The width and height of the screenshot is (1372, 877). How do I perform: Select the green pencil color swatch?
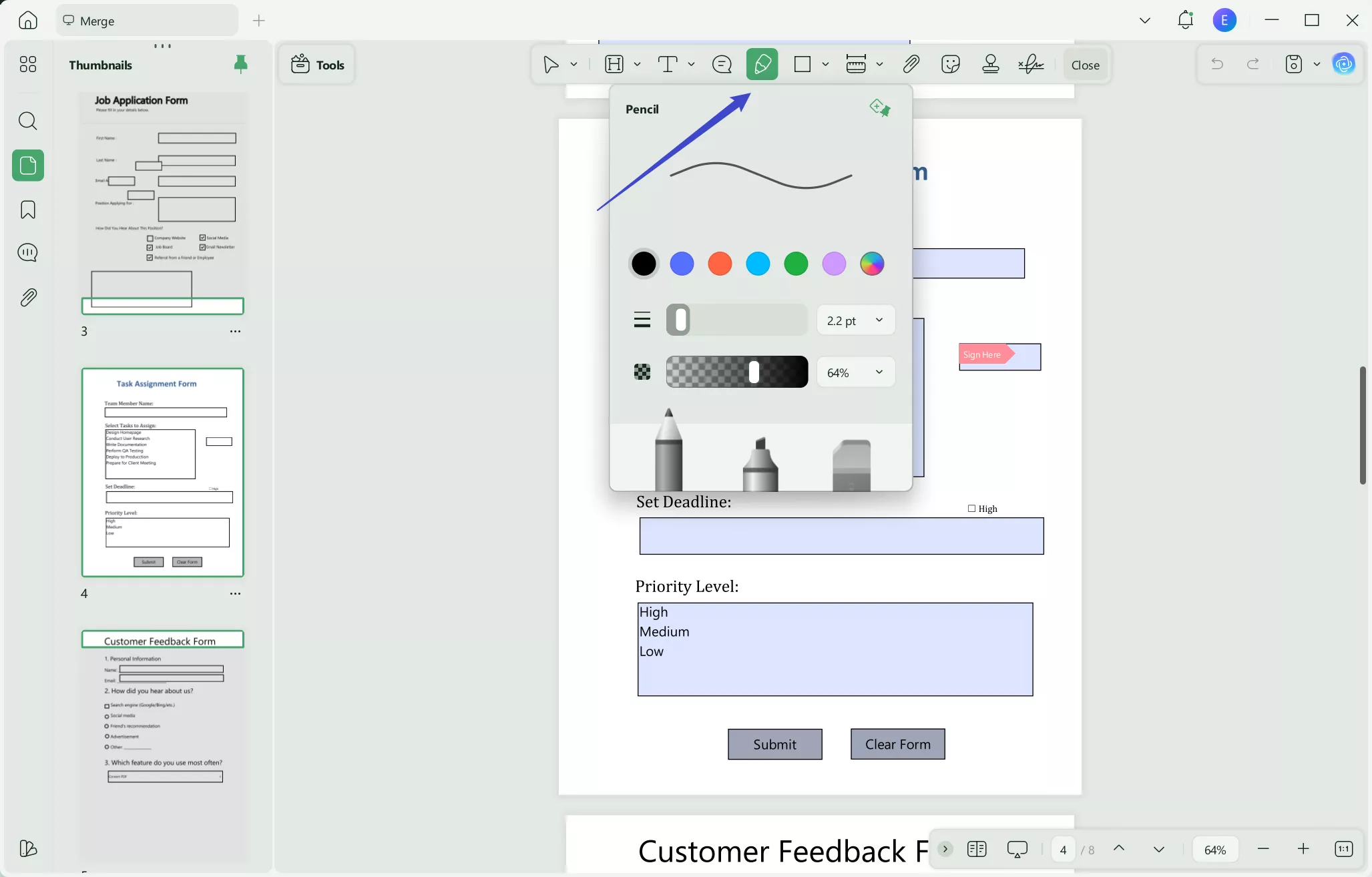(795, 264)
